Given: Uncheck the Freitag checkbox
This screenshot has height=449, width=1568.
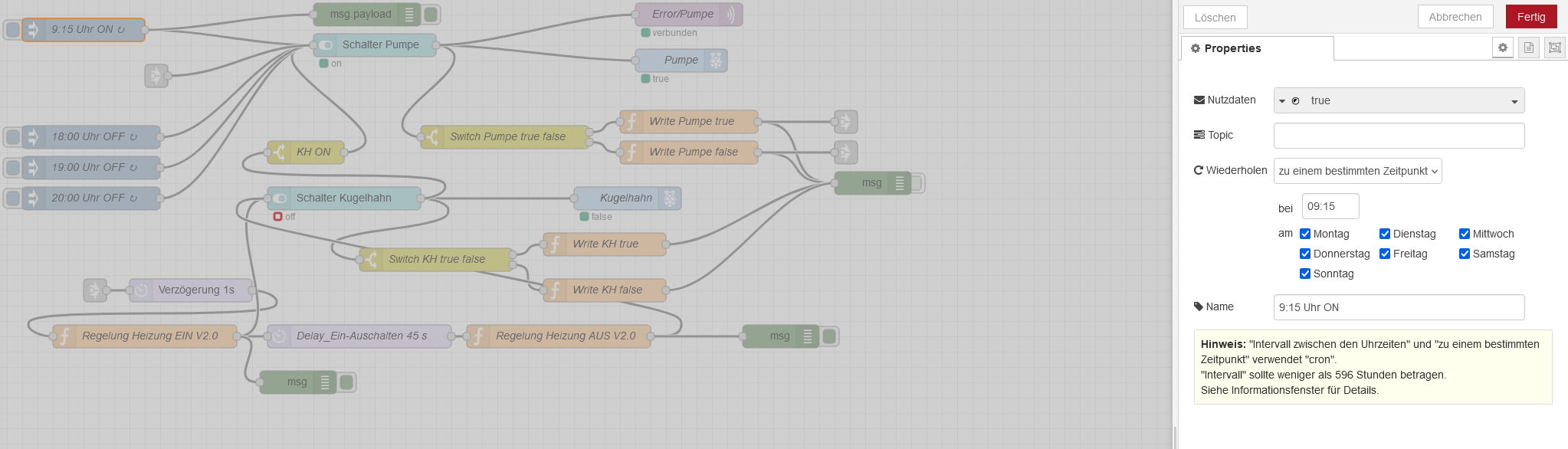Looking at the screenshot, I should [x=1385, y=254].
